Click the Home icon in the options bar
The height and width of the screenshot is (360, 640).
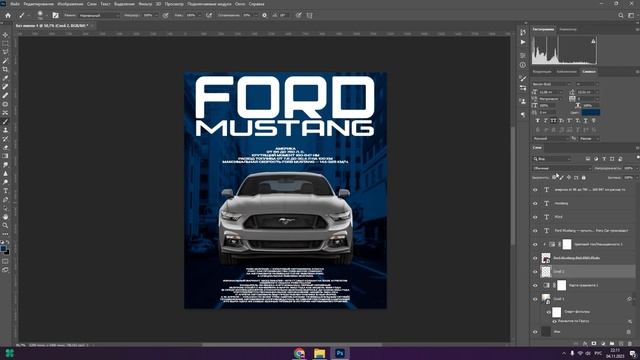point(8,16)
